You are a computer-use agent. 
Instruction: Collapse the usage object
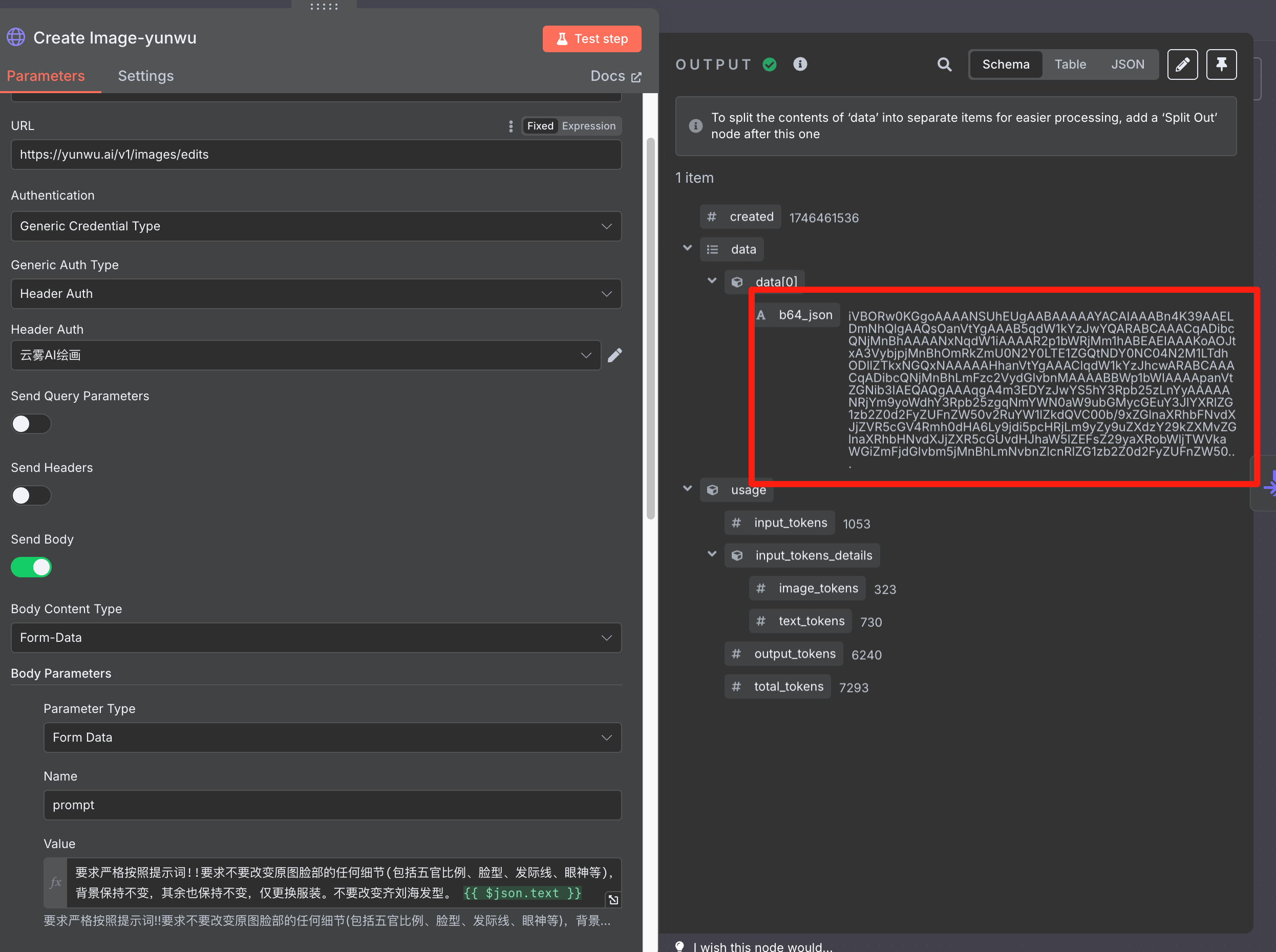[x=687, y=489]
